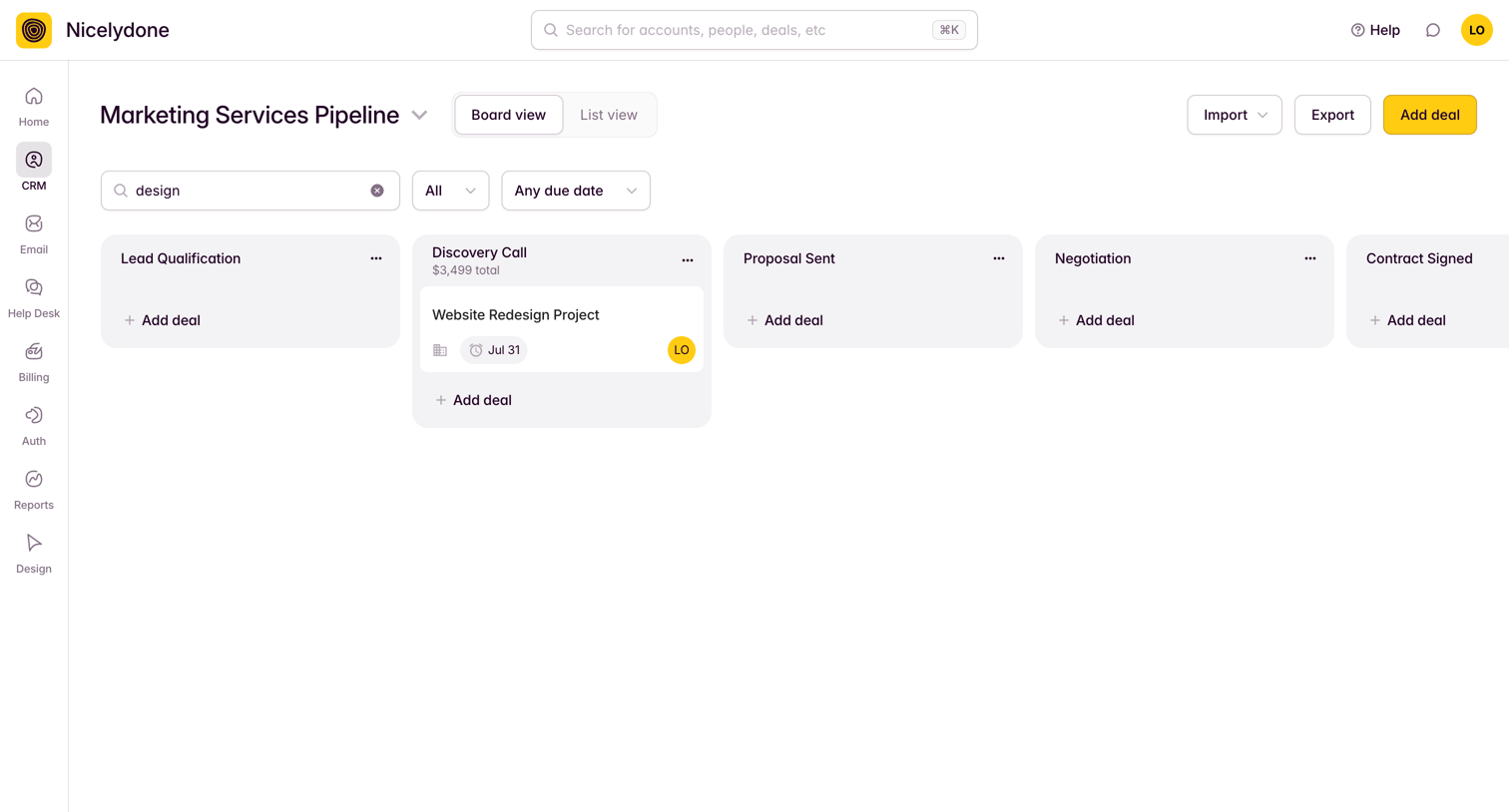The image size is (1509, 812).
Task: Click the company icon on deal card
Action: point(440,350)
